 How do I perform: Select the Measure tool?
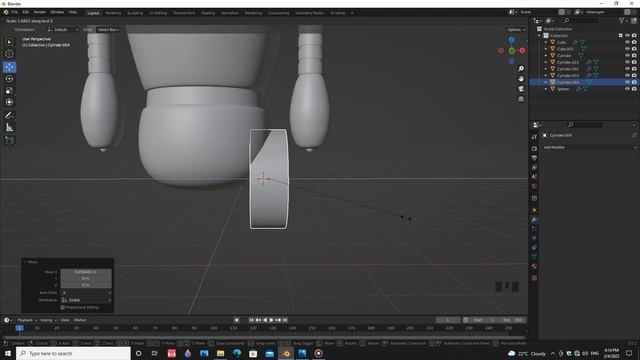9,127
